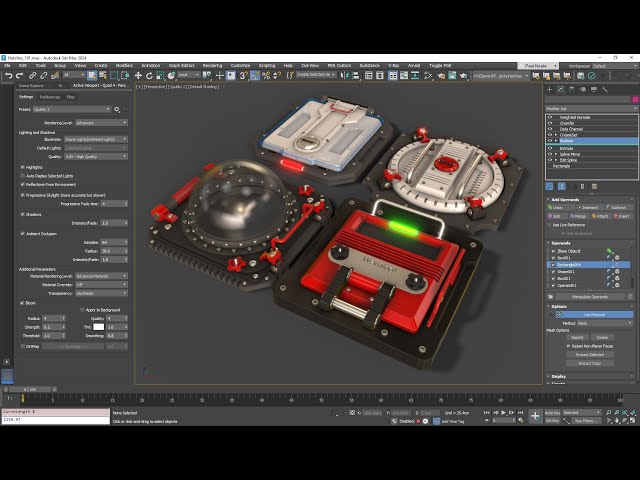
Task: Toggle Auto Display Selected Lights checkbox
Action: tap(22, 176)
